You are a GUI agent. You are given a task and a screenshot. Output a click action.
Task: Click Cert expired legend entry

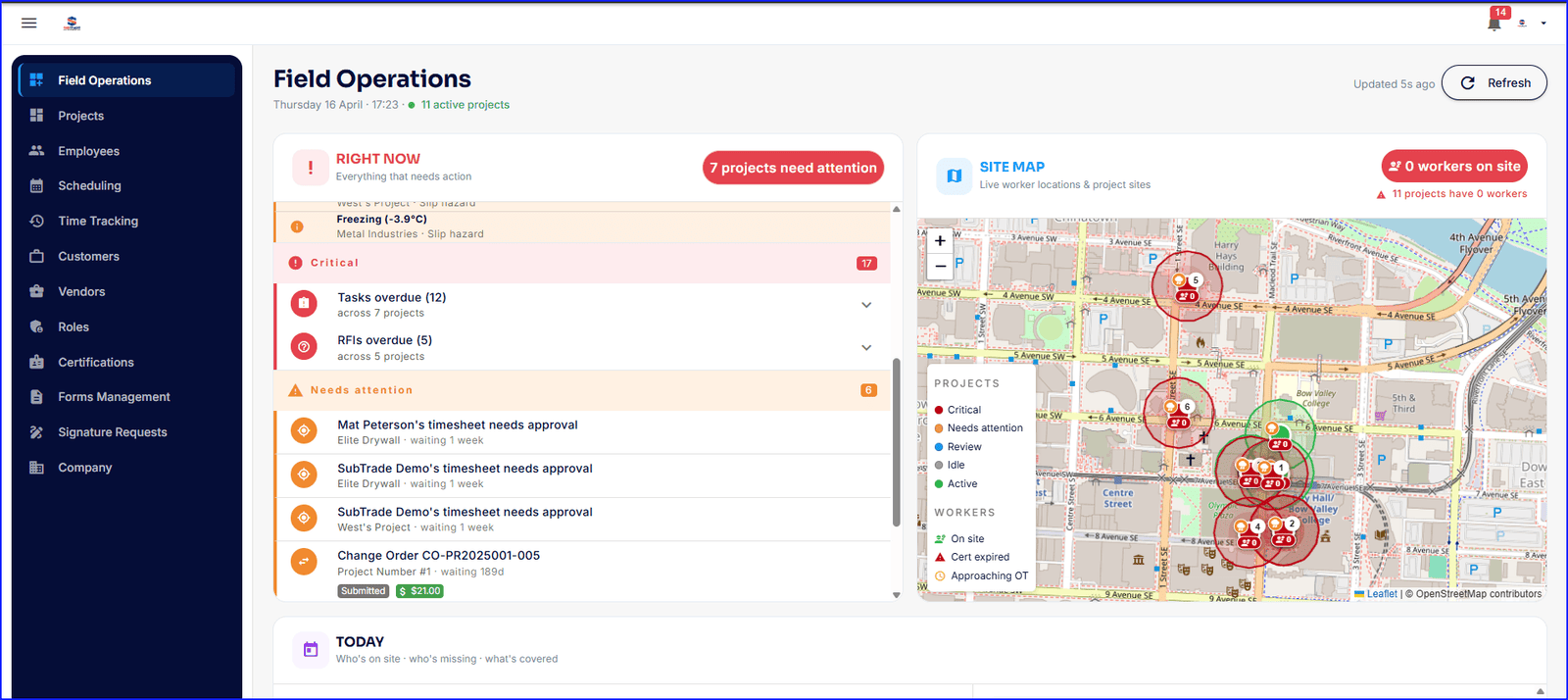(972, 557)
